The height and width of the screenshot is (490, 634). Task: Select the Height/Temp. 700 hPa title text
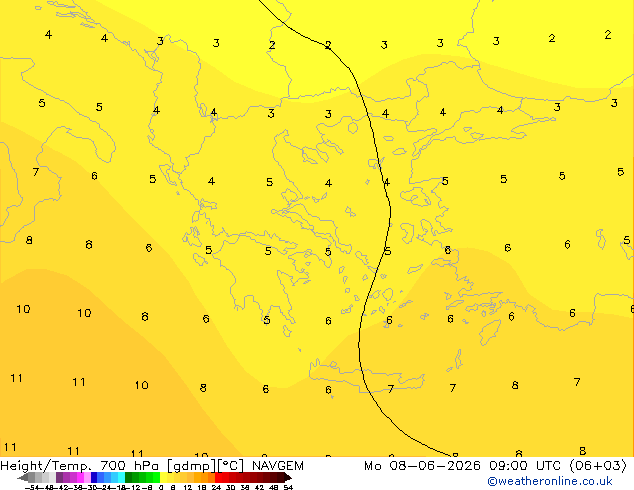click(80, 466)
